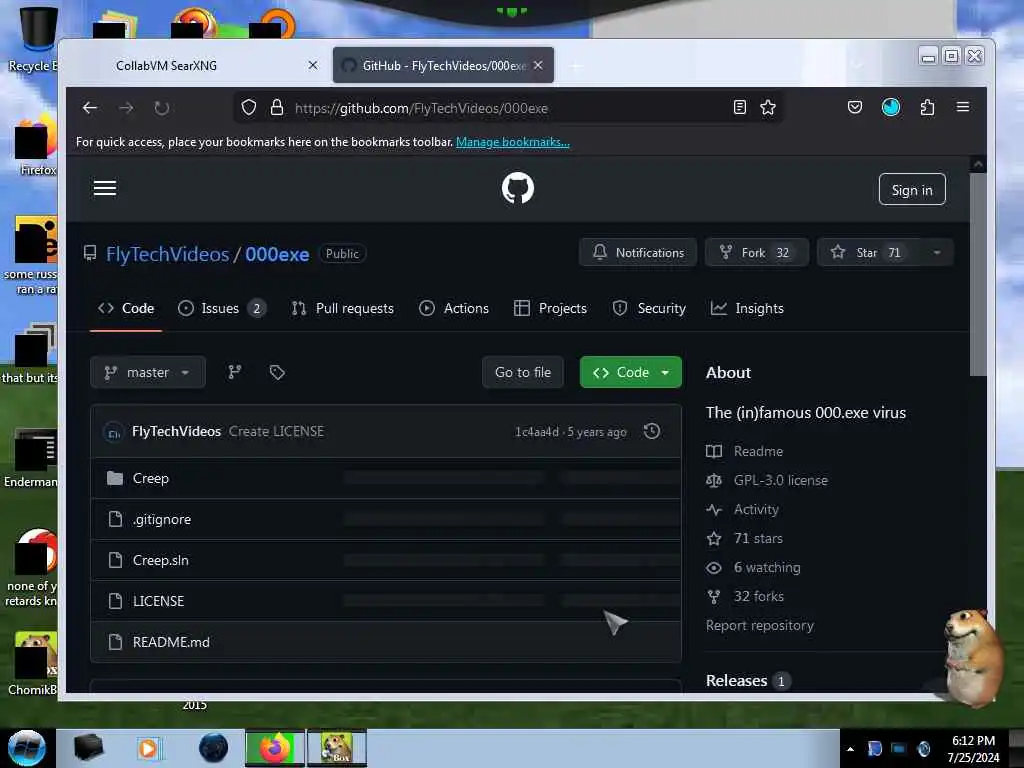
Task: Open the Manage bookmarks link
Action: coord(513,142)
